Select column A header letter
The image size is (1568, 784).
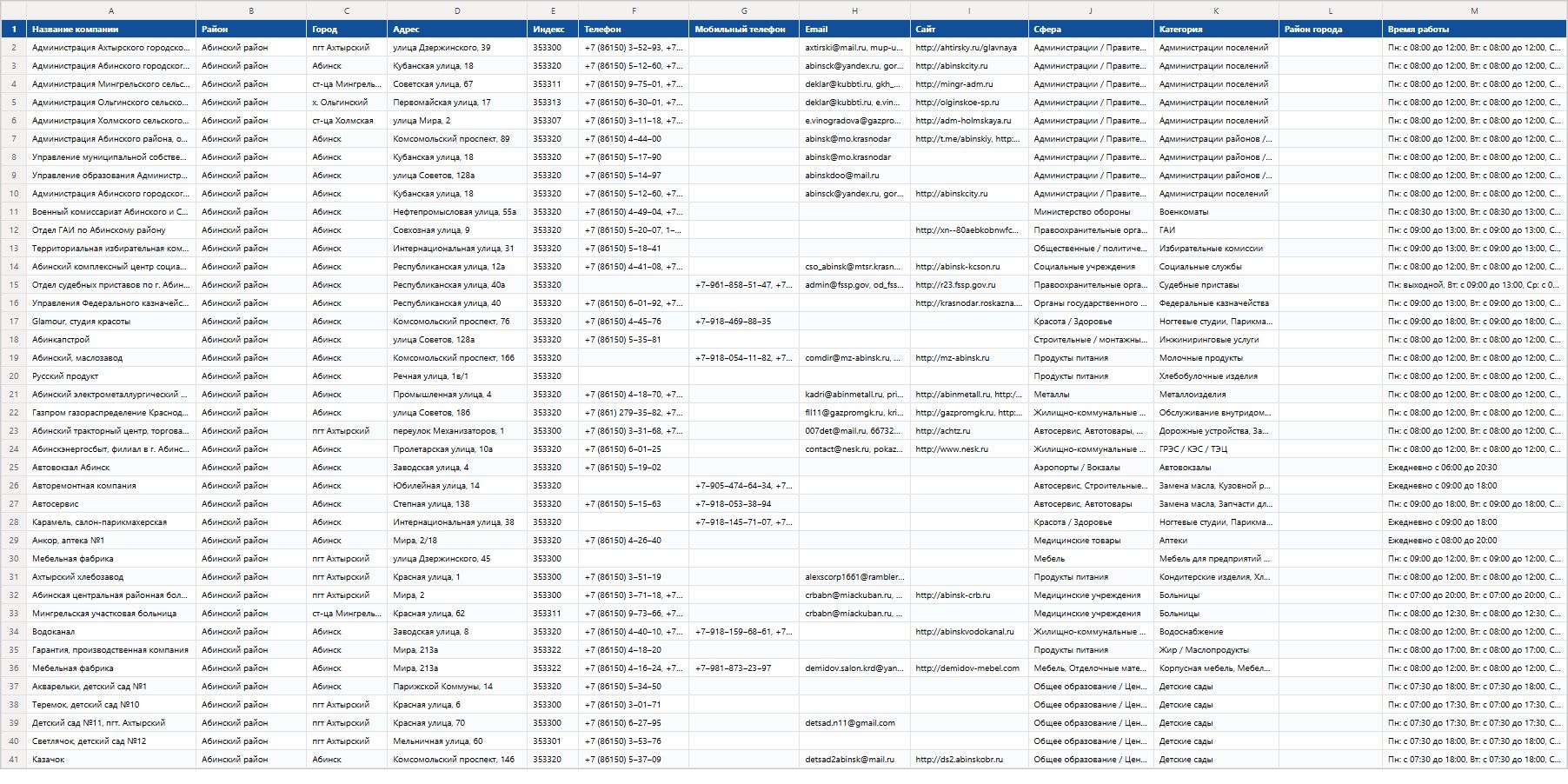point(111,10)
